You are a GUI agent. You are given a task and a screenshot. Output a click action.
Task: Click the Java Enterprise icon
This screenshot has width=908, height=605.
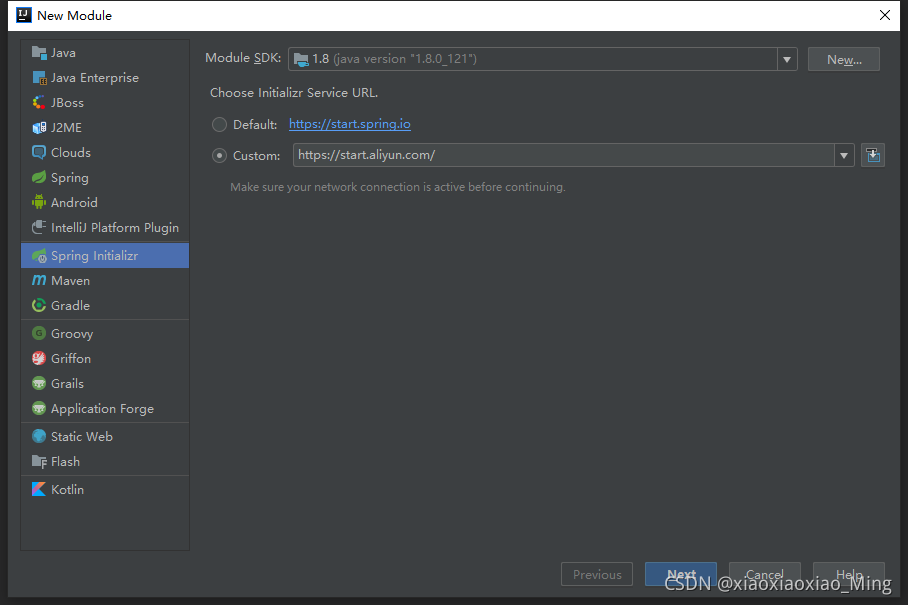click(x=39, y=78)
